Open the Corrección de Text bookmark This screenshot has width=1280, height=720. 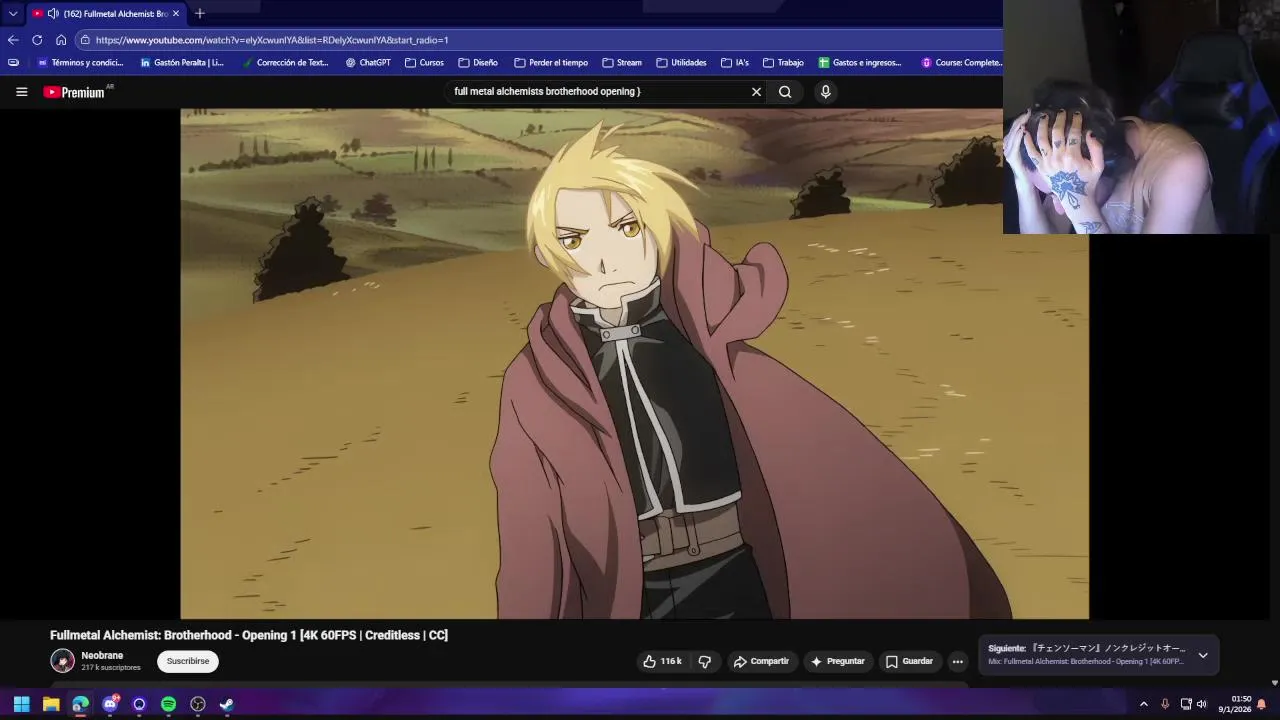(x=285, y=62)
